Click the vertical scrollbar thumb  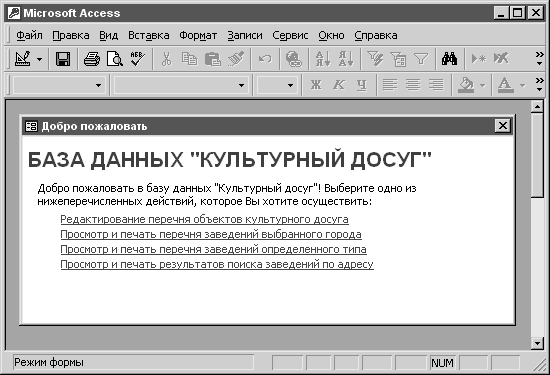coord(537,155)
